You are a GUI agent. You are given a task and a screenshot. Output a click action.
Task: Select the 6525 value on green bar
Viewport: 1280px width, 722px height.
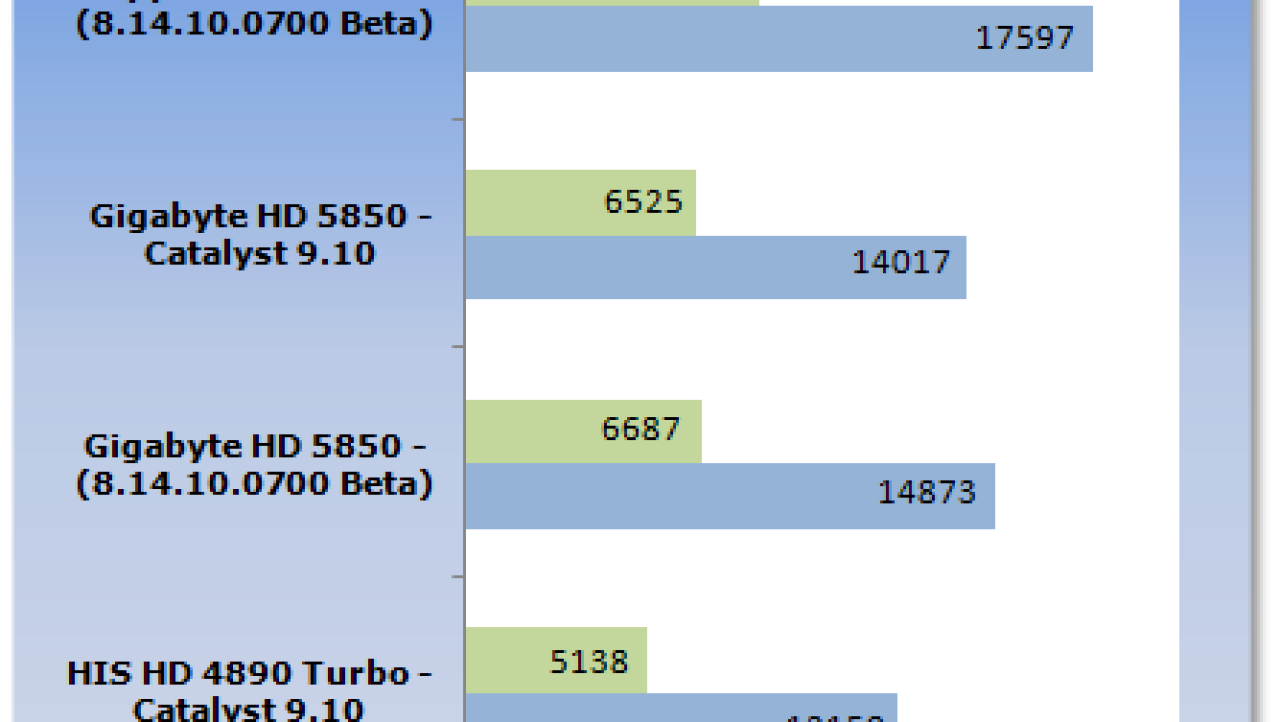pos(643,202)
